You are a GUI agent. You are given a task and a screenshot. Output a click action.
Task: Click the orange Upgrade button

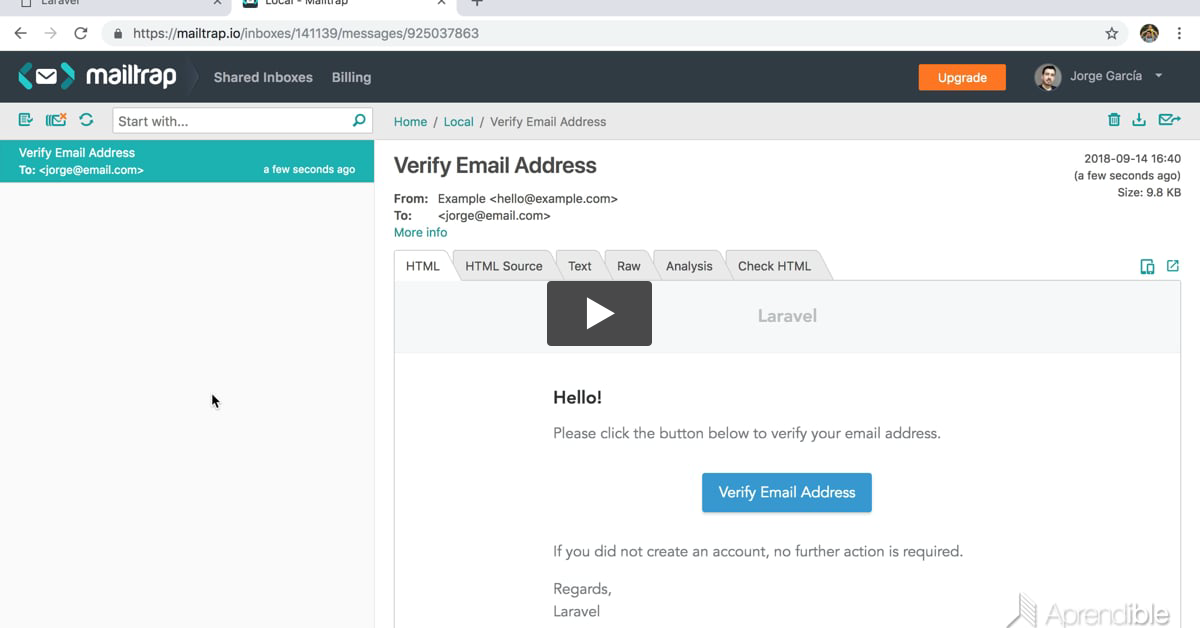tap(962, 77)
